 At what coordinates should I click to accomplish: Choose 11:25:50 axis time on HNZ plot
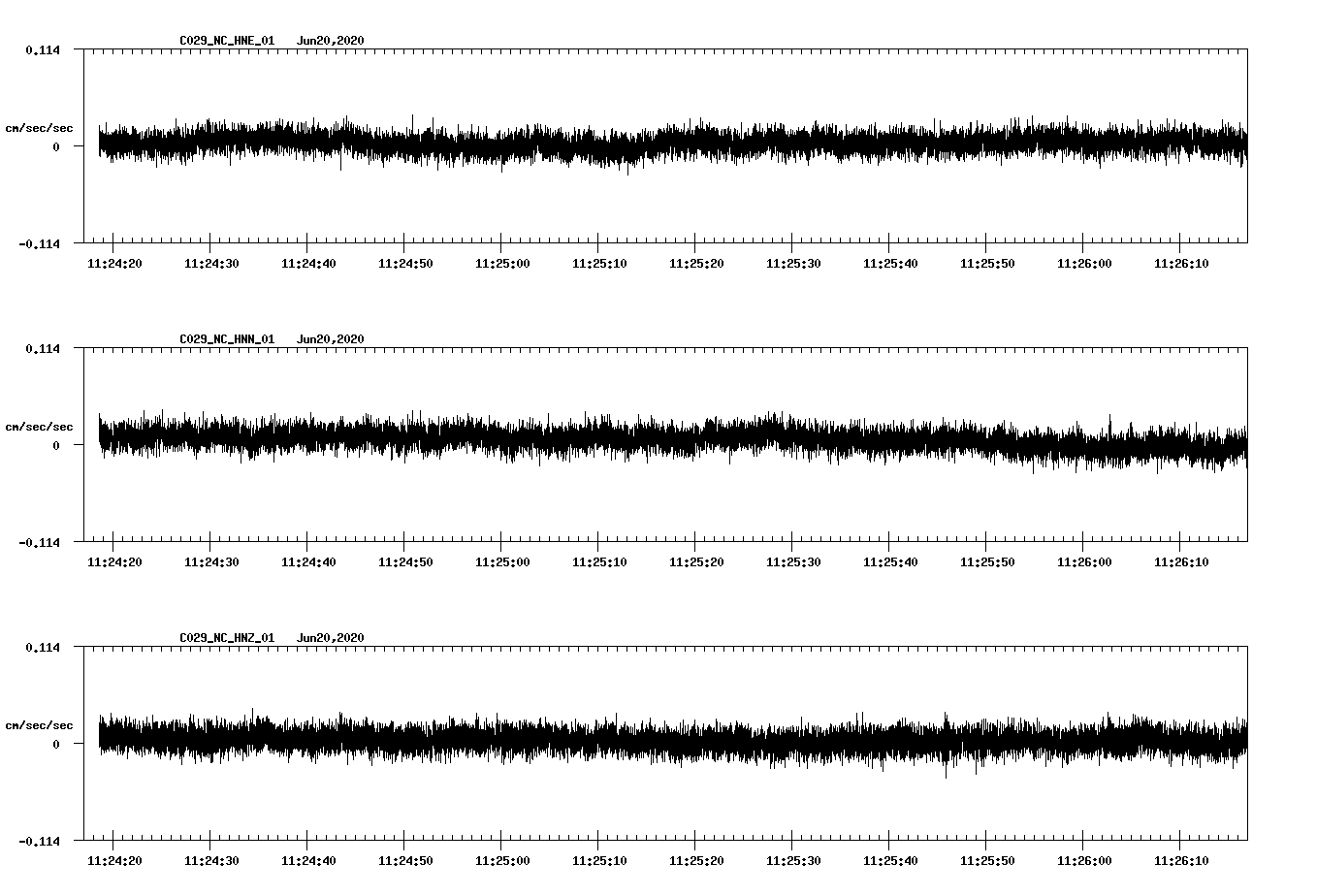point(987,861)
